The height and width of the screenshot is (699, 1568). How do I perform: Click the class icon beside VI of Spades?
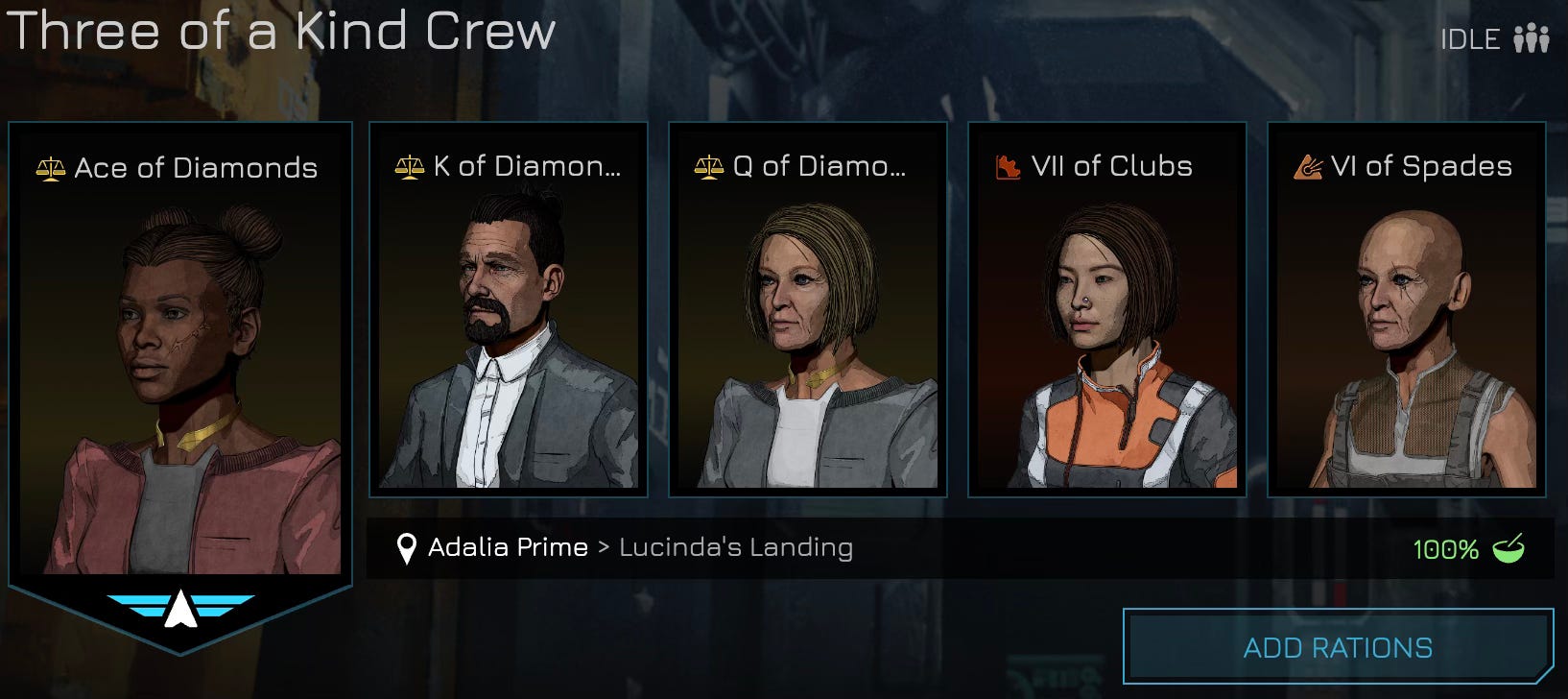(1308, 167)
